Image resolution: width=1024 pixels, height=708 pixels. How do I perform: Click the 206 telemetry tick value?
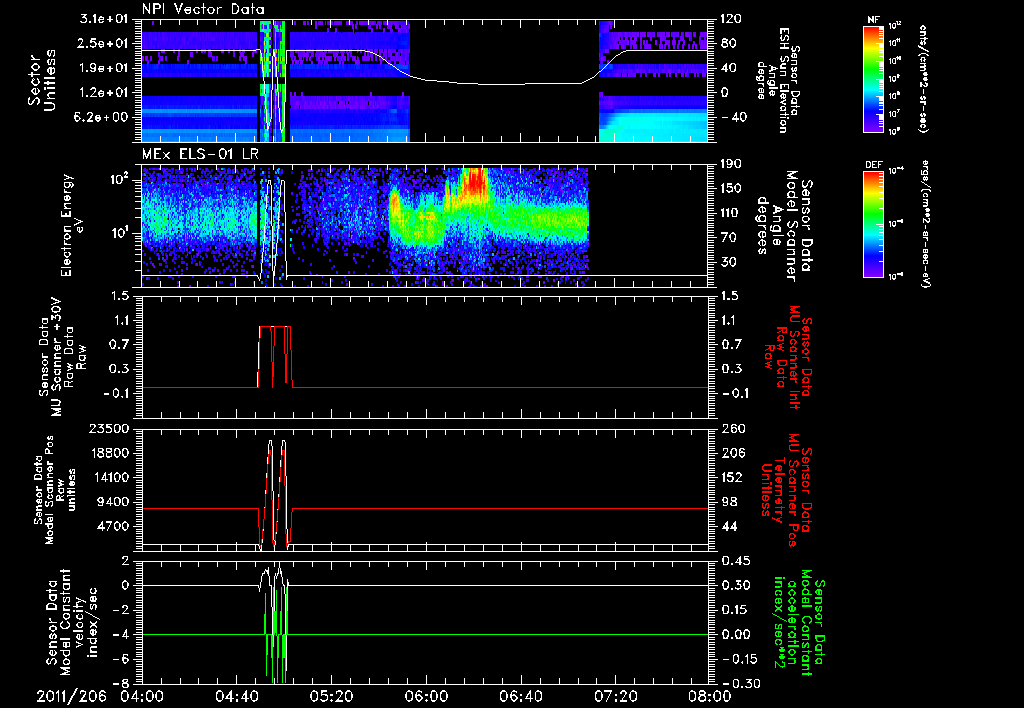(734, 453)
